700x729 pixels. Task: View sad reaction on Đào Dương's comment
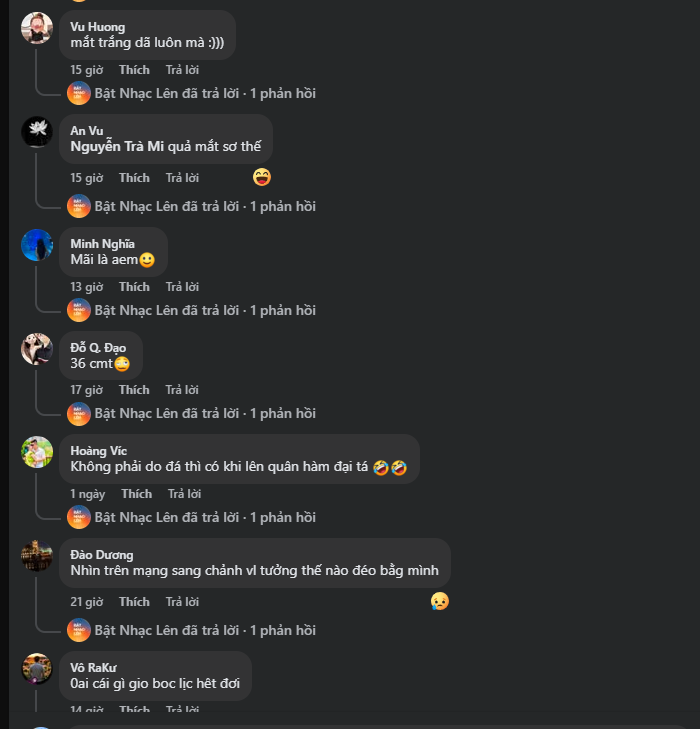(x=440, y=601)
